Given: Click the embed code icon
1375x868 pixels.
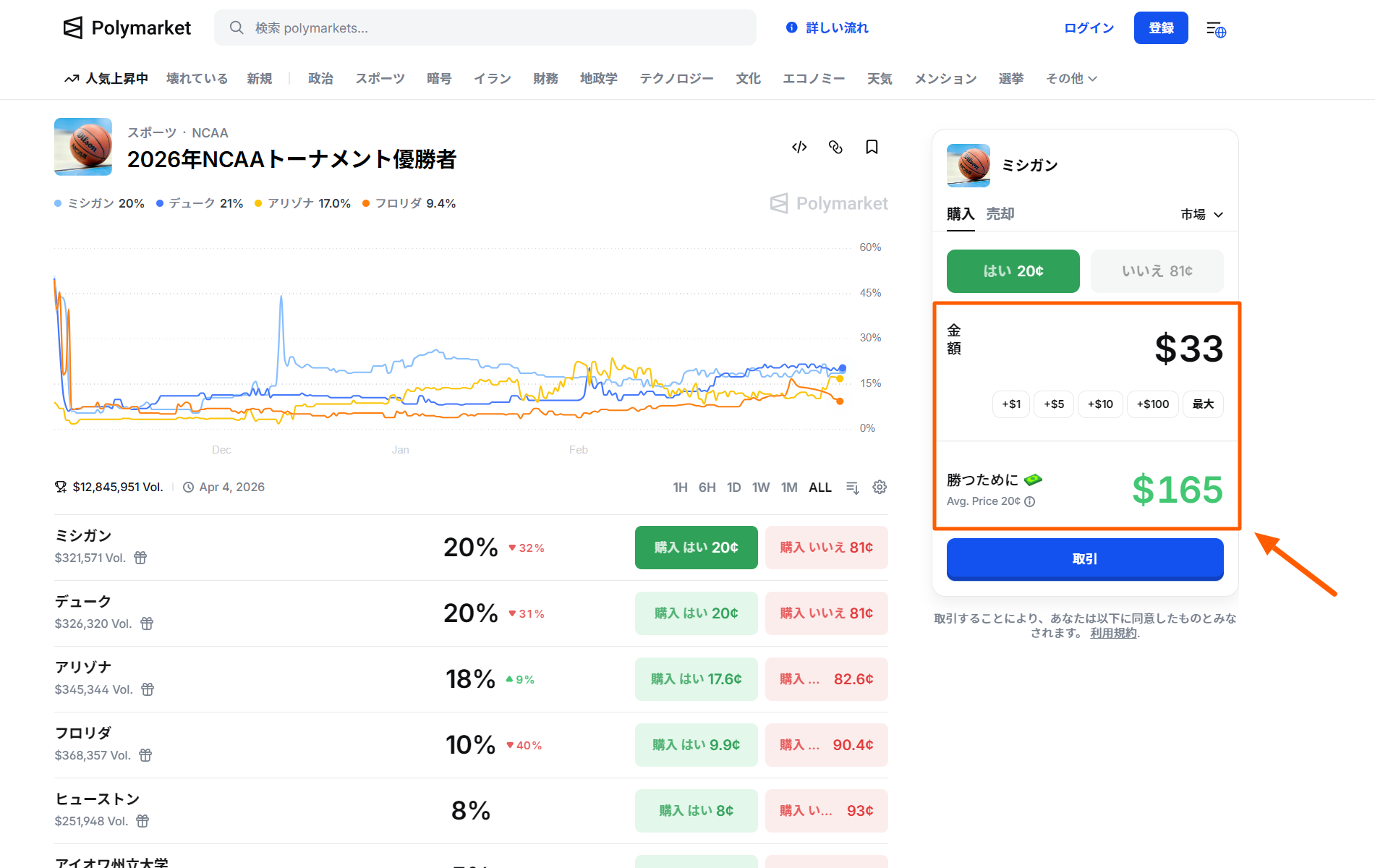Looking at the screenshot, I should click(799, 147).
